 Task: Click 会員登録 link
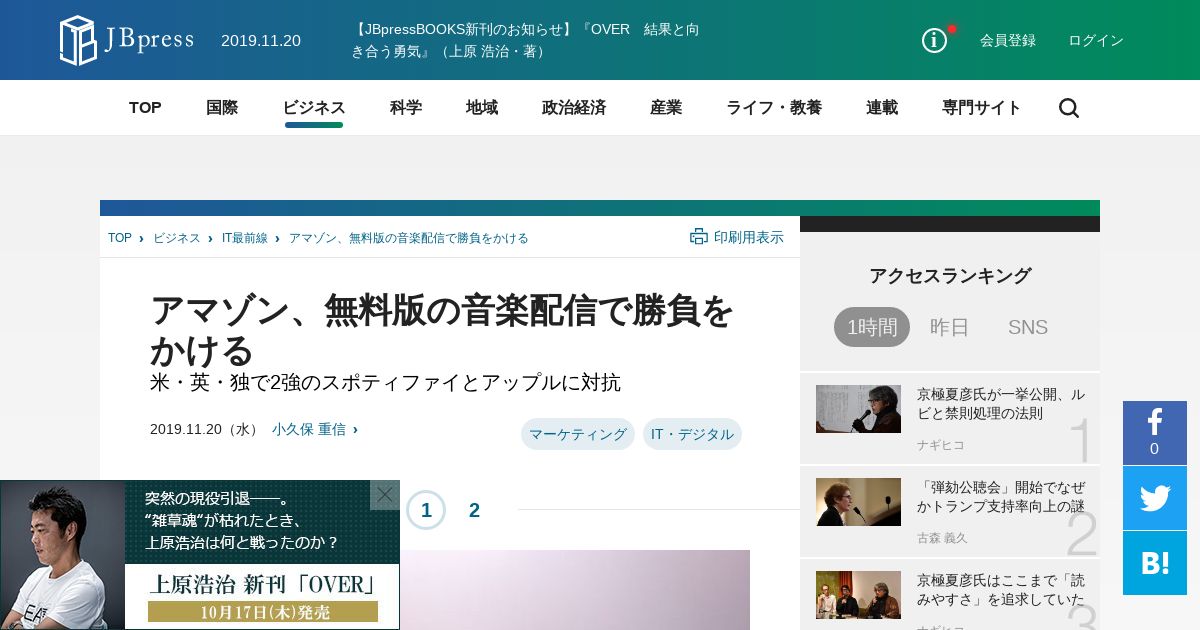click(1008, 40)
